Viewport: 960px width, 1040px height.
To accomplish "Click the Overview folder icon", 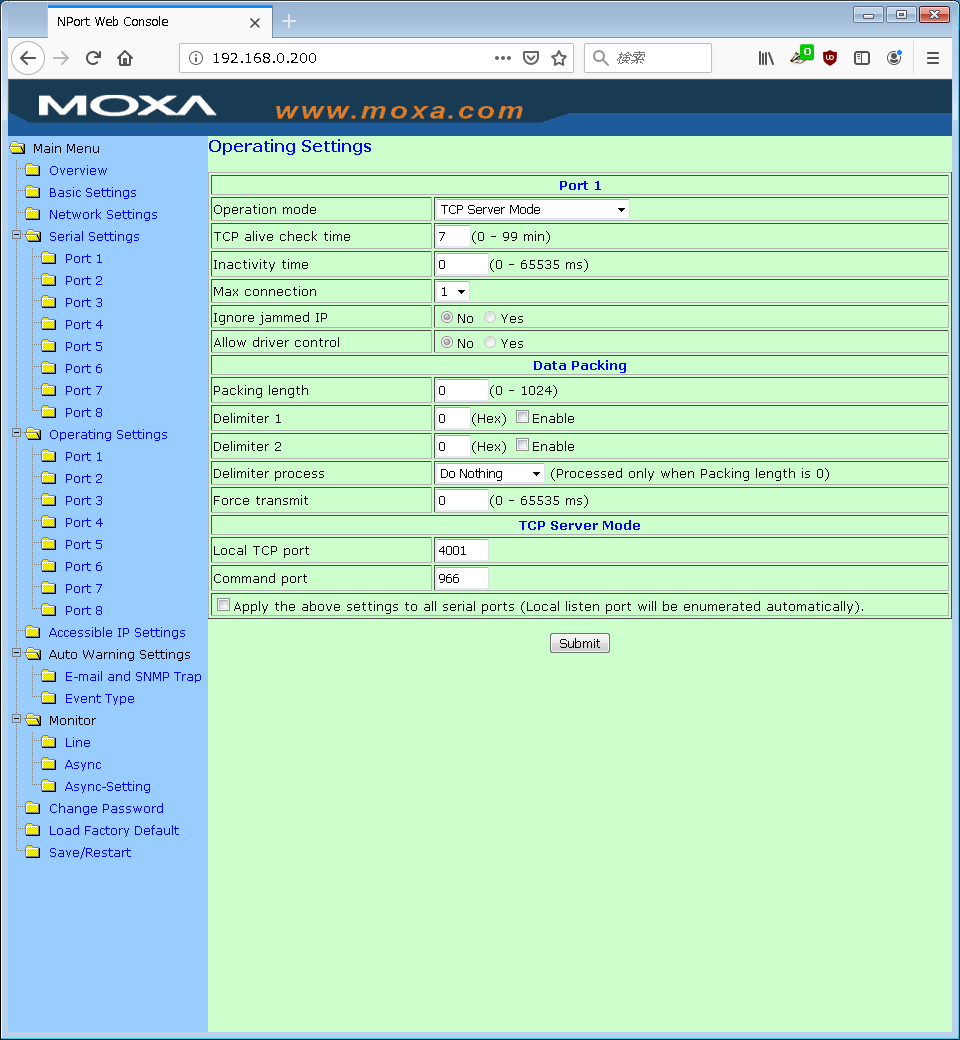I will (x=33, y=170).
